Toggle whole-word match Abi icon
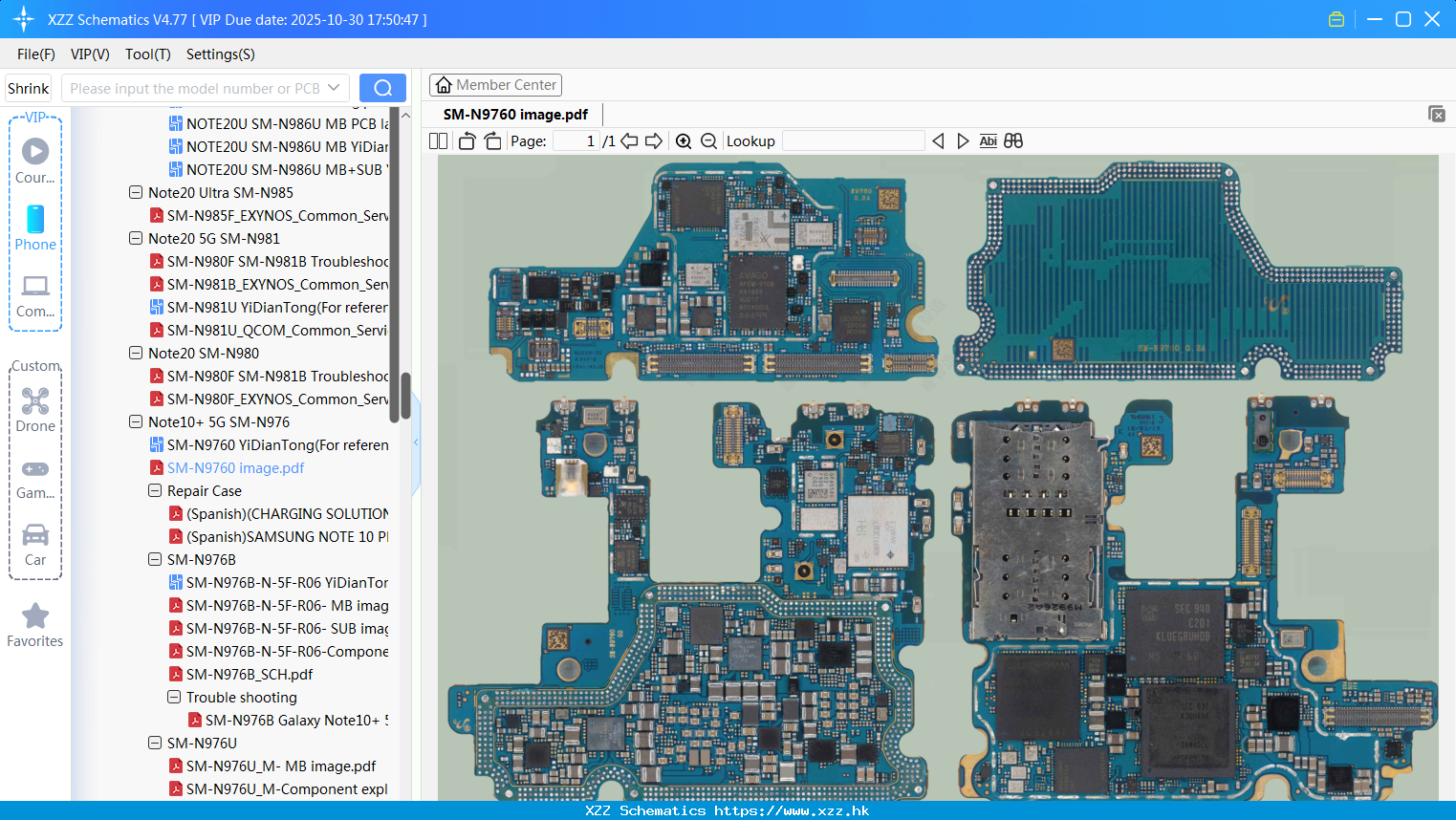 pyautogui.click(x=989, y=141)
